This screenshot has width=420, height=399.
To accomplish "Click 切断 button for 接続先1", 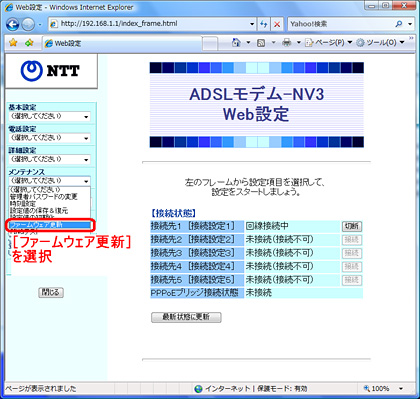I will (352, 226).
